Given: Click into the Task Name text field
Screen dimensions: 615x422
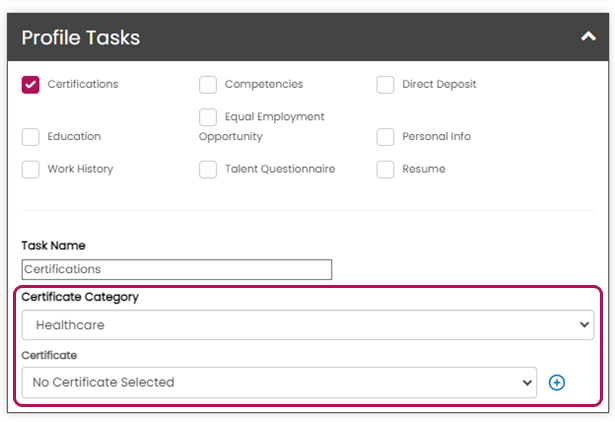Looking at the screenshot, I should [x=176, y=269].
